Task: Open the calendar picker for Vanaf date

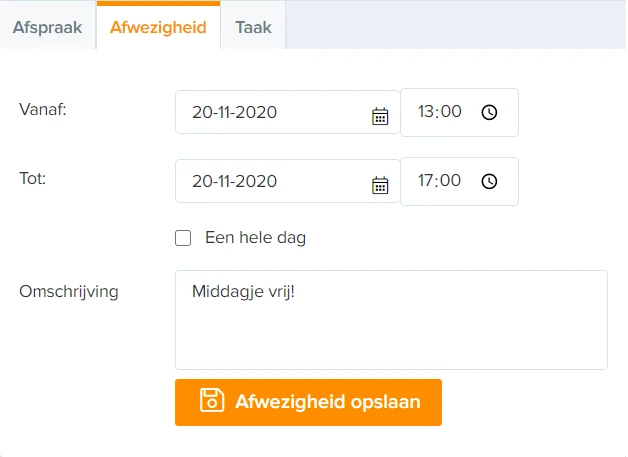Action: (380, 117)
